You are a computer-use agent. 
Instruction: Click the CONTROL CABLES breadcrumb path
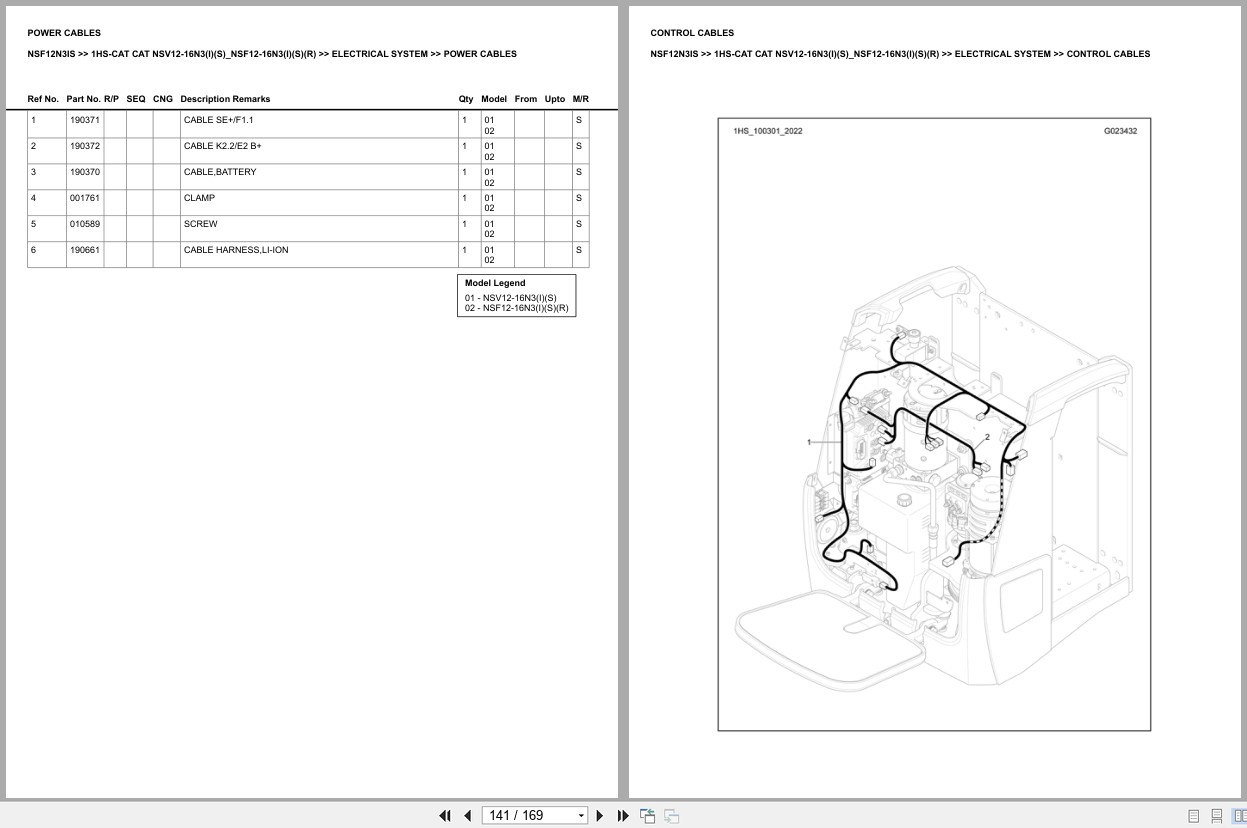point(900,54)
